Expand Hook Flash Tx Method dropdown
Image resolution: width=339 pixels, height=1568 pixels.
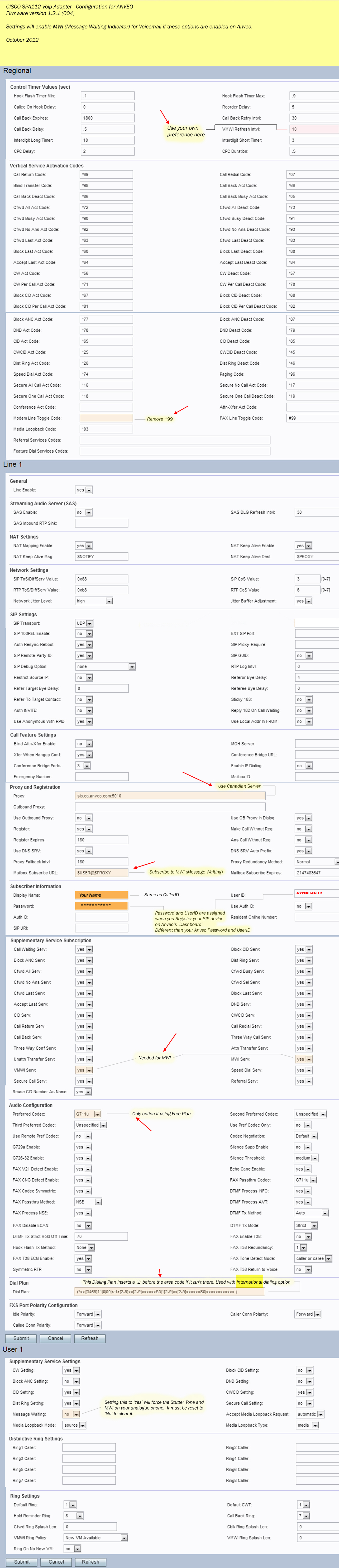85,1247
